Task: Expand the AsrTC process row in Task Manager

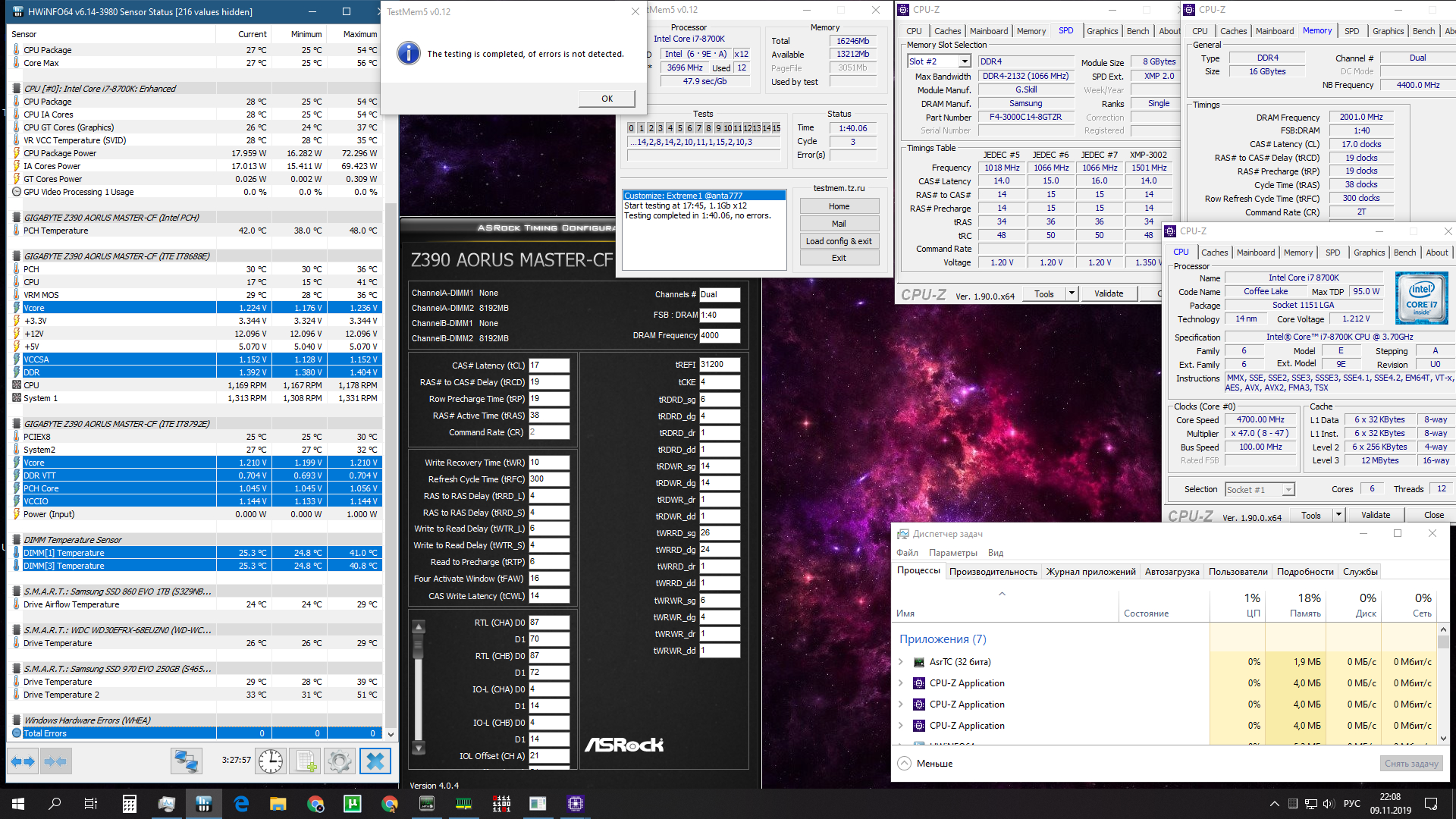Action: pyautogui.click(x=901, y=662)
